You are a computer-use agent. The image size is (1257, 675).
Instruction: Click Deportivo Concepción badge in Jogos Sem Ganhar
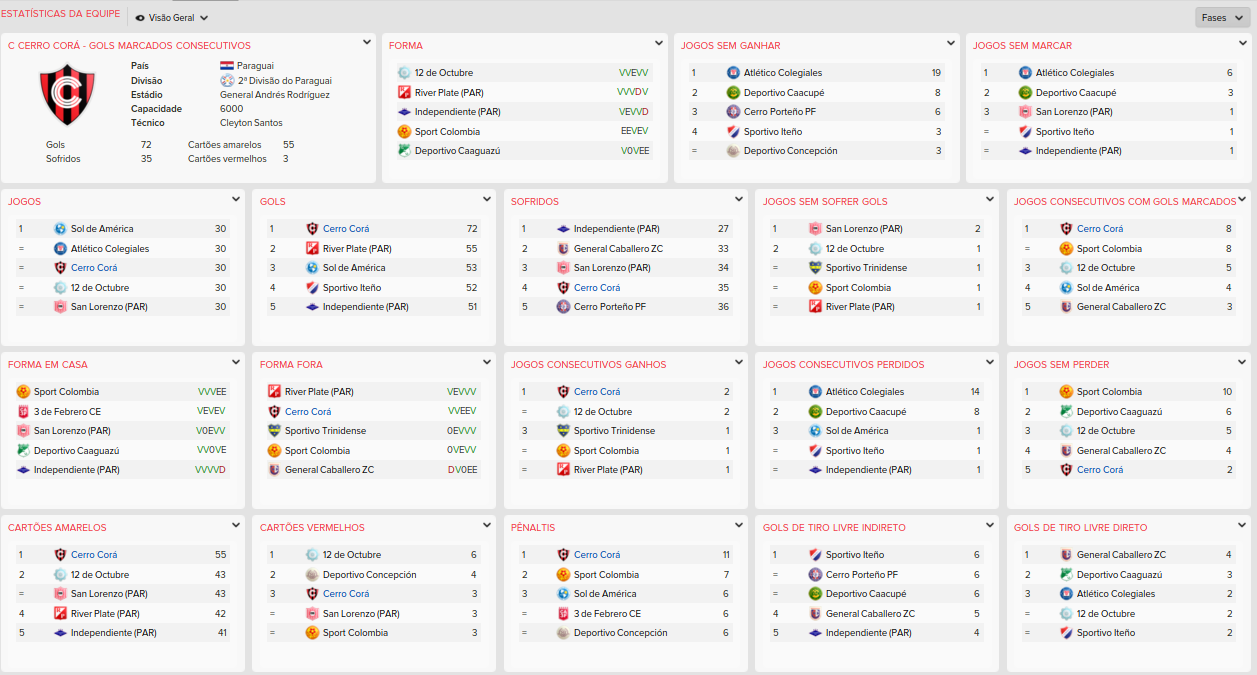coord(733,151)
